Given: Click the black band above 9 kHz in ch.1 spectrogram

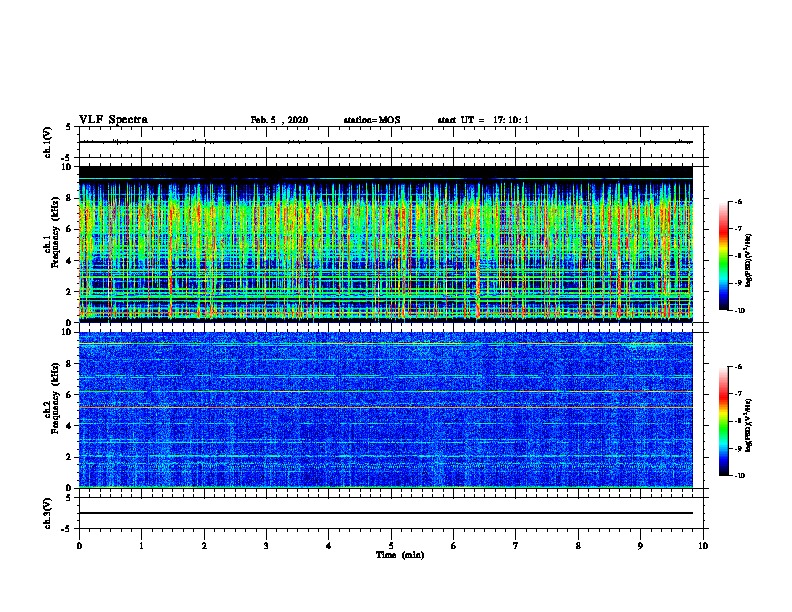Looking at the screenshot, I should click(x=386, y=172).
